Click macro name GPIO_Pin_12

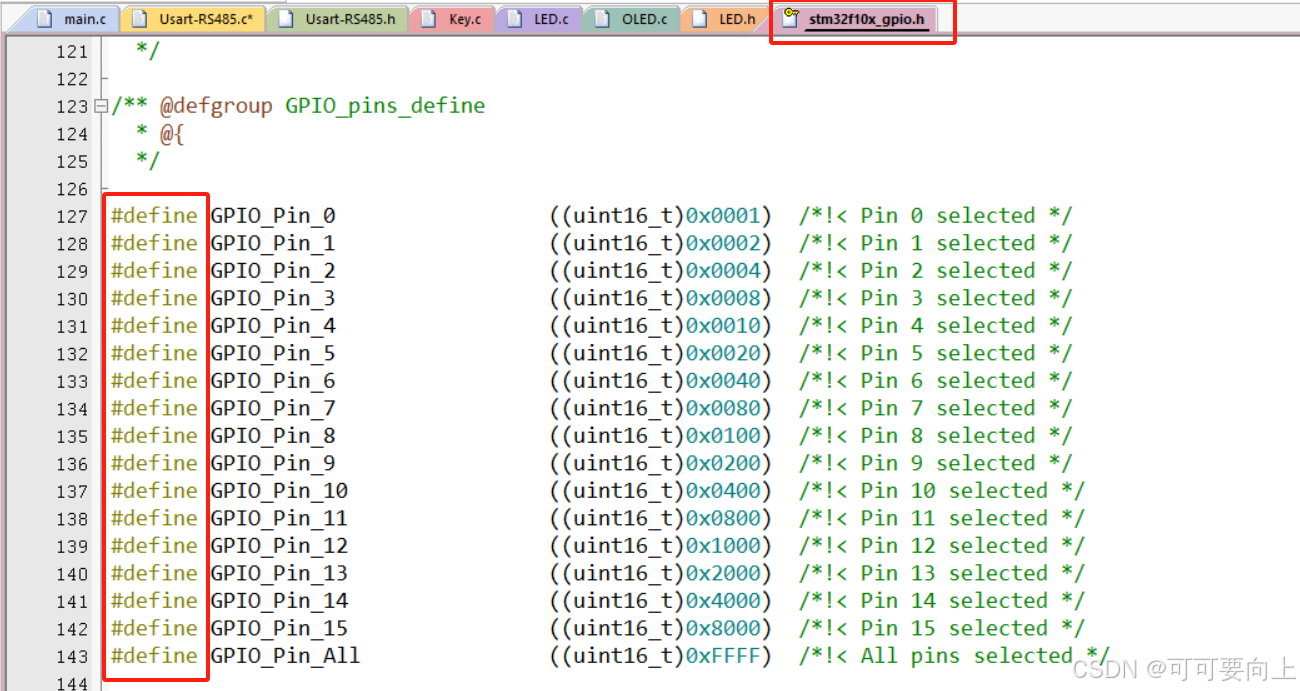(x=279, y=546)
